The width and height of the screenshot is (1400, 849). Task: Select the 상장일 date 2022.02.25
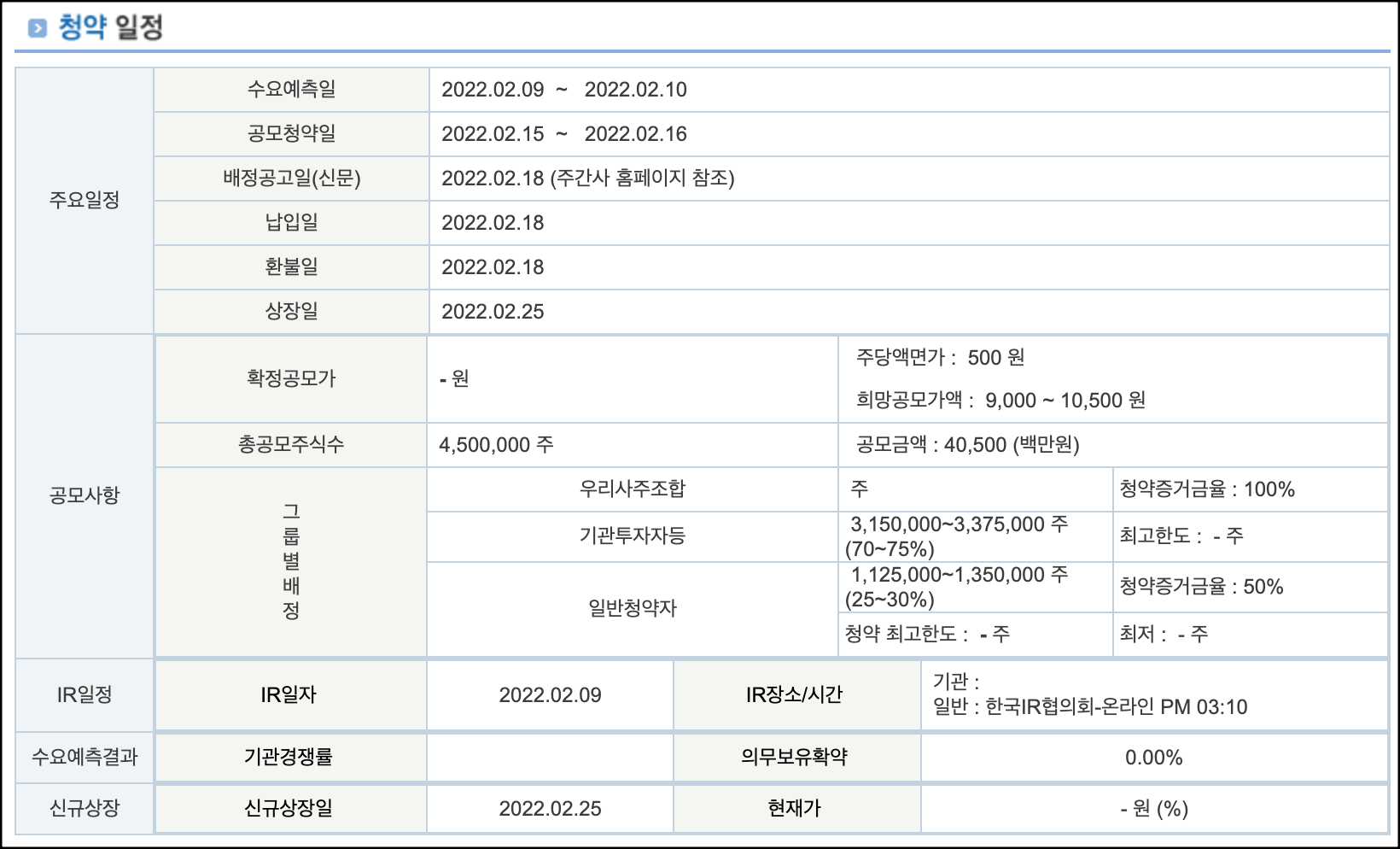click(x=493, y=312)
